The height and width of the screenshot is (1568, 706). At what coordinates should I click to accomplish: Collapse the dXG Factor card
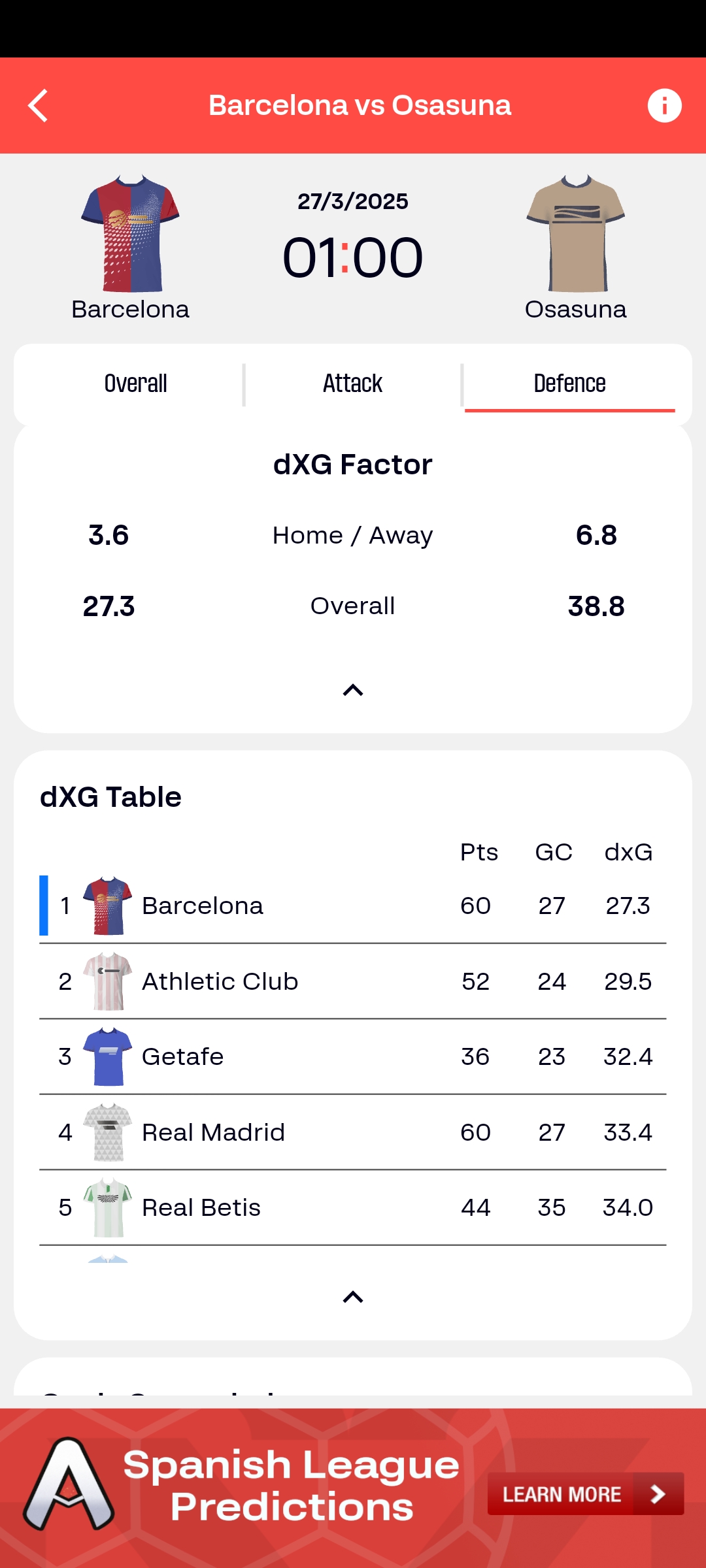click(353, 691)
